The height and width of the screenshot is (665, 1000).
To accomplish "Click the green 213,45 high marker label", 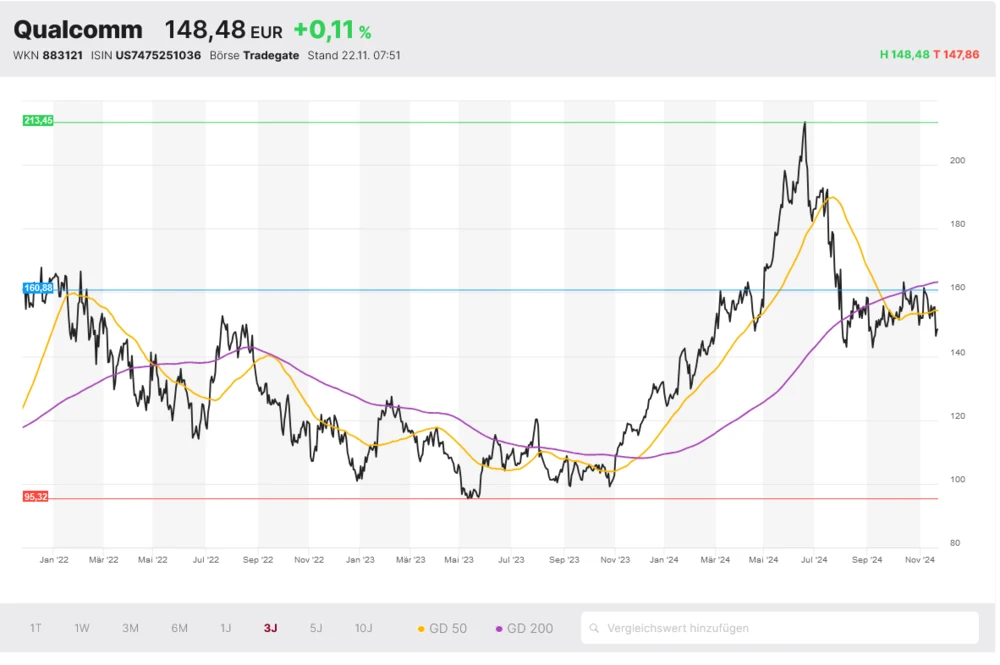I will (x=38, y=121).
